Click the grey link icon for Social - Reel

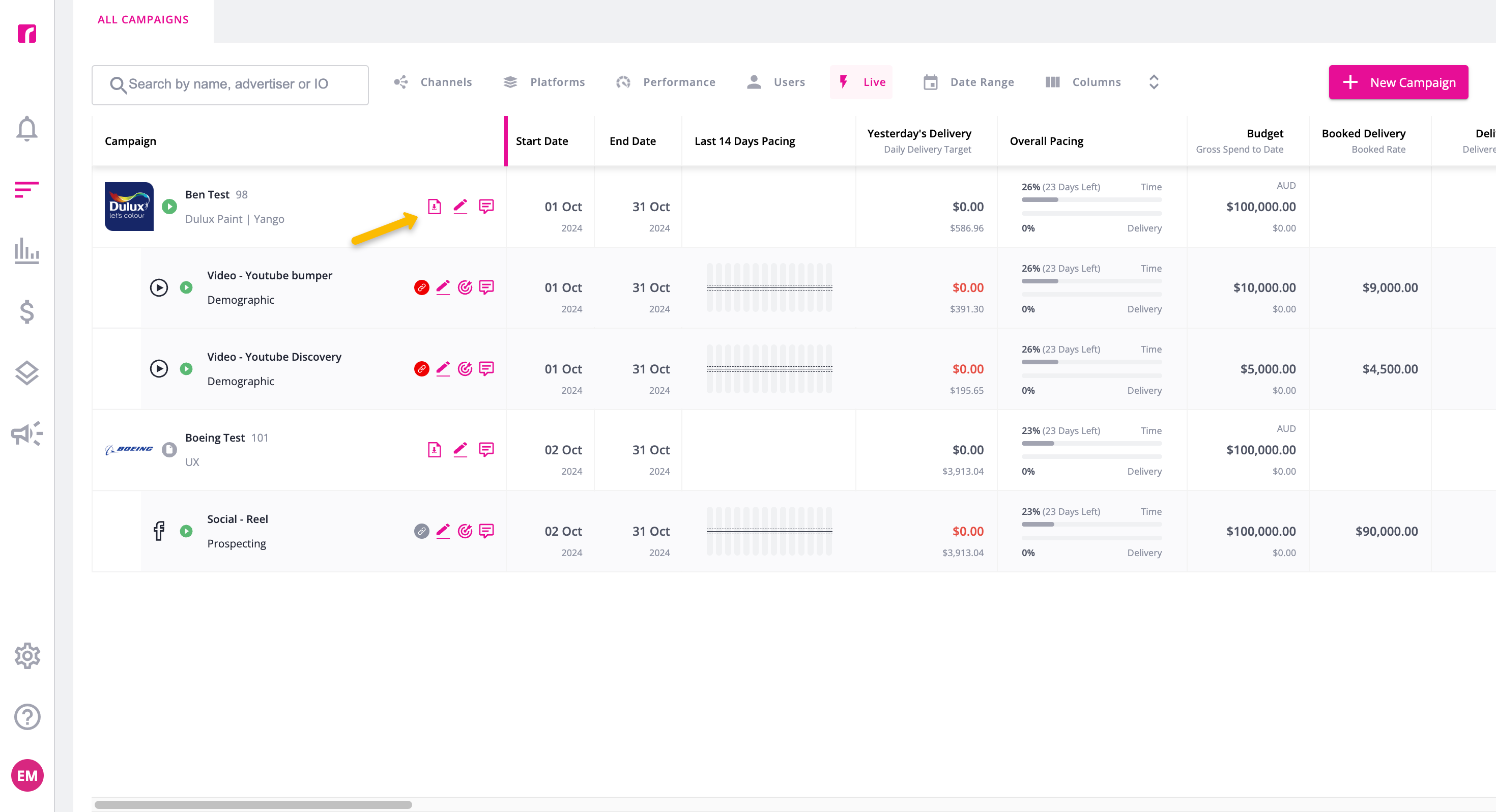422,531
